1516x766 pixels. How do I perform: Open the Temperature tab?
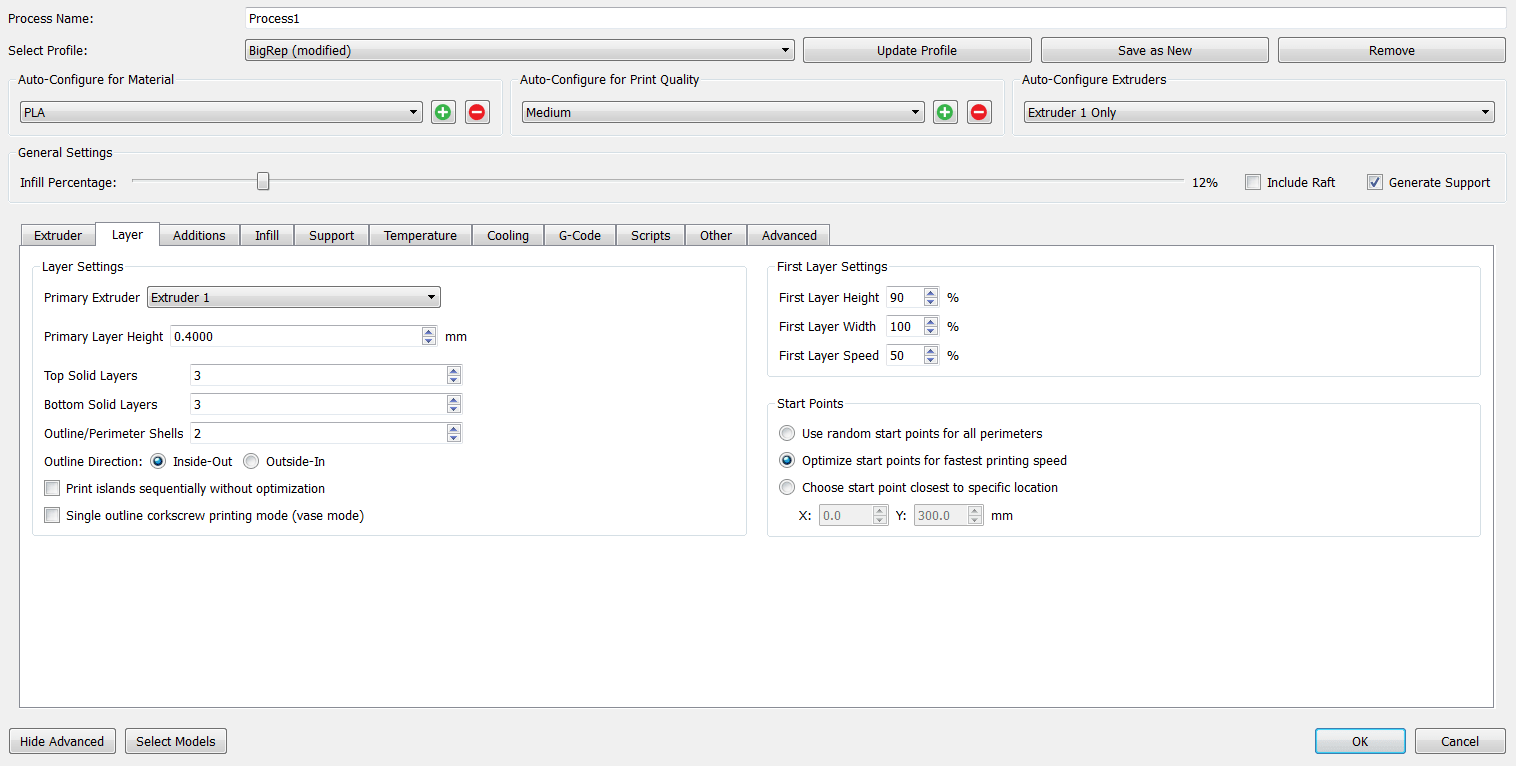tap(420, 236)
